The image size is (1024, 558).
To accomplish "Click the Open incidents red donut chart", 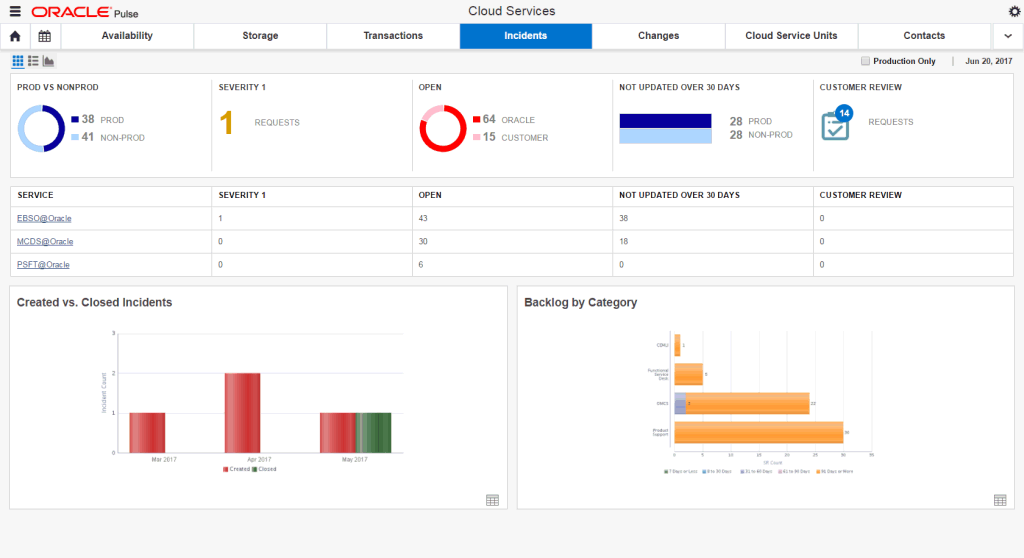I will (443, 129).
